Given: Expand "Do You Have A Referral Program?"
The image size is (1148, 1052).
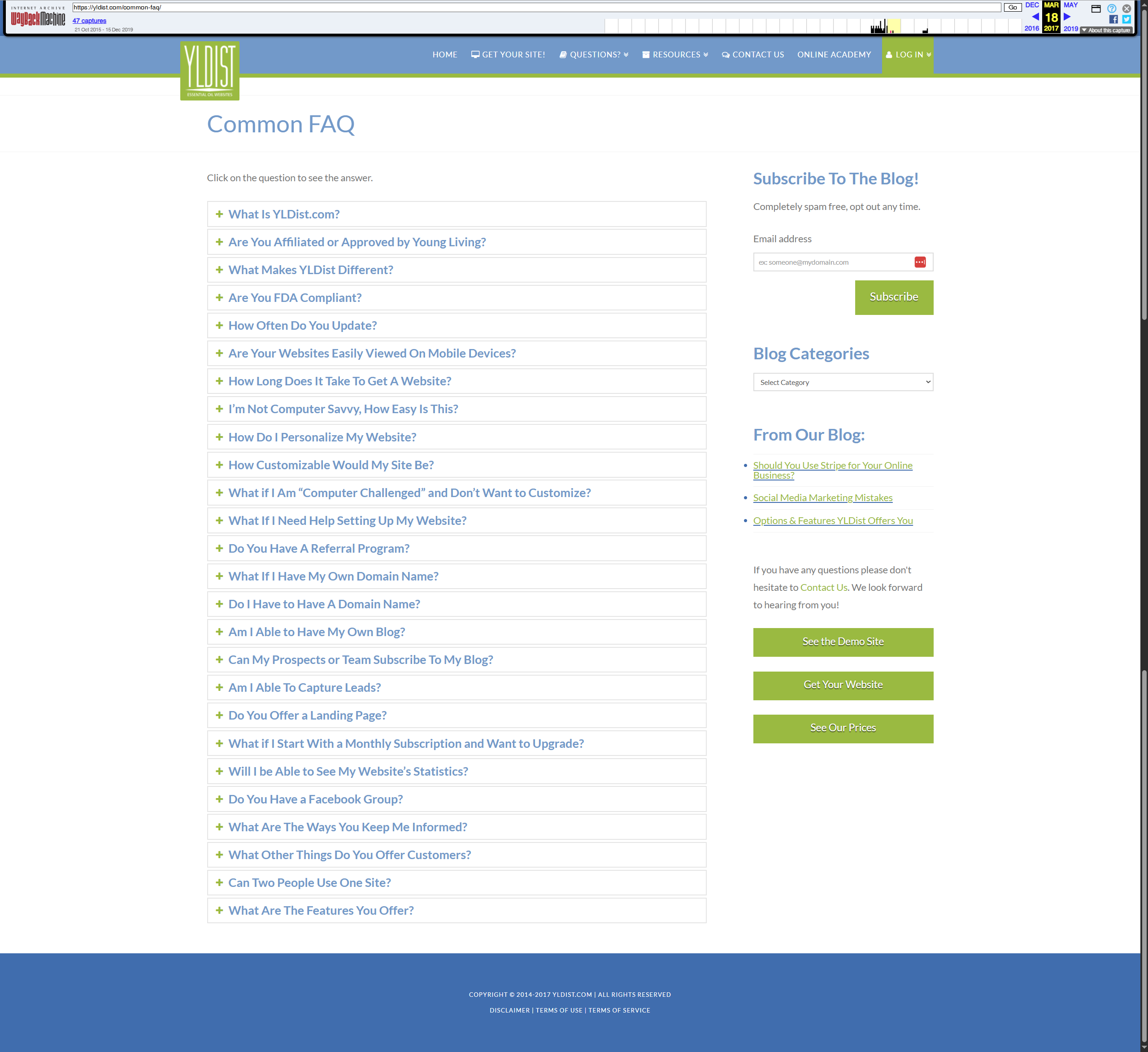Looking at the screenshot, I should (x=318, y=549).
